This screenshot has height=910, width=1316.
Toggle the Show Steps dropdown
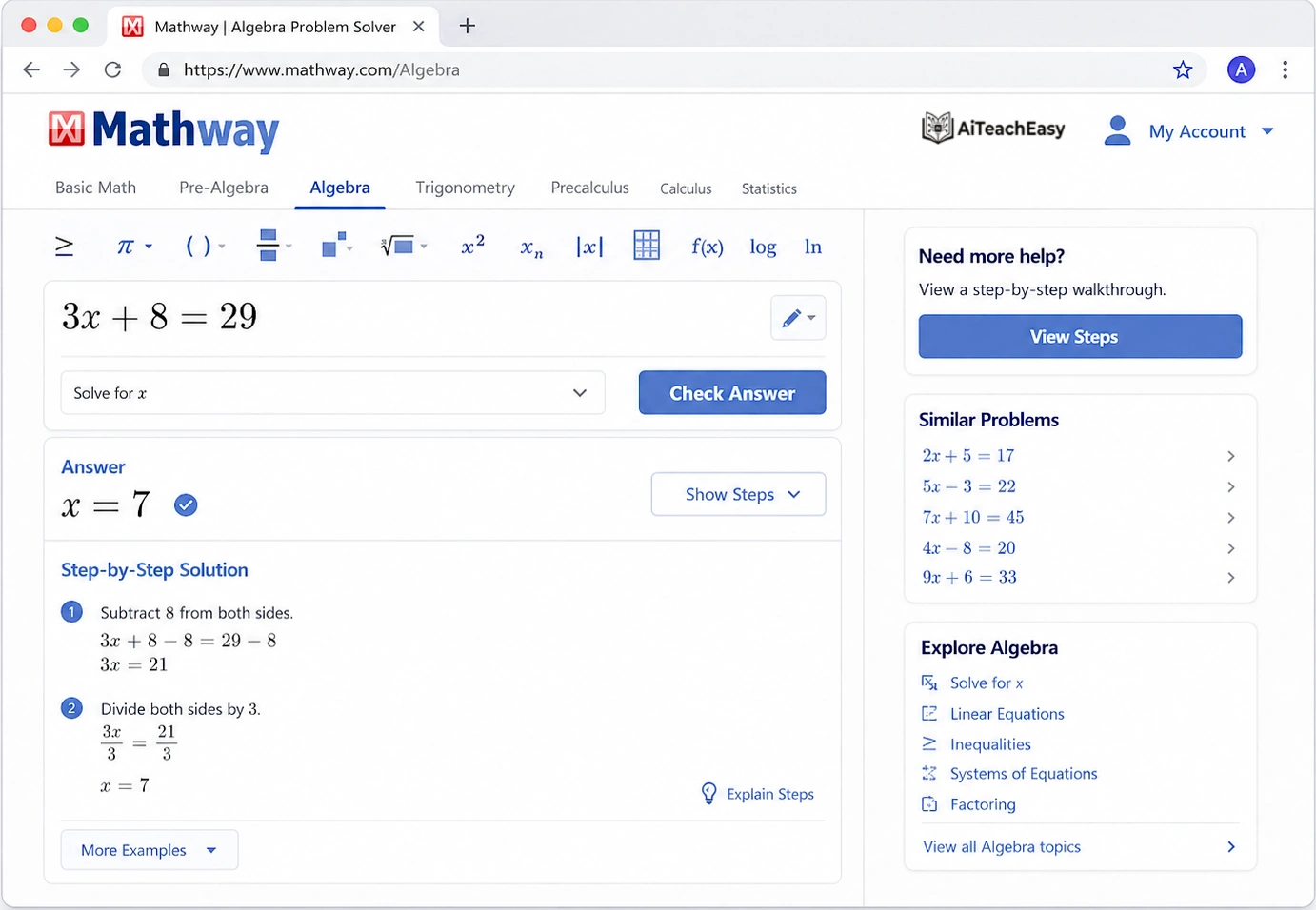[738, 494]
